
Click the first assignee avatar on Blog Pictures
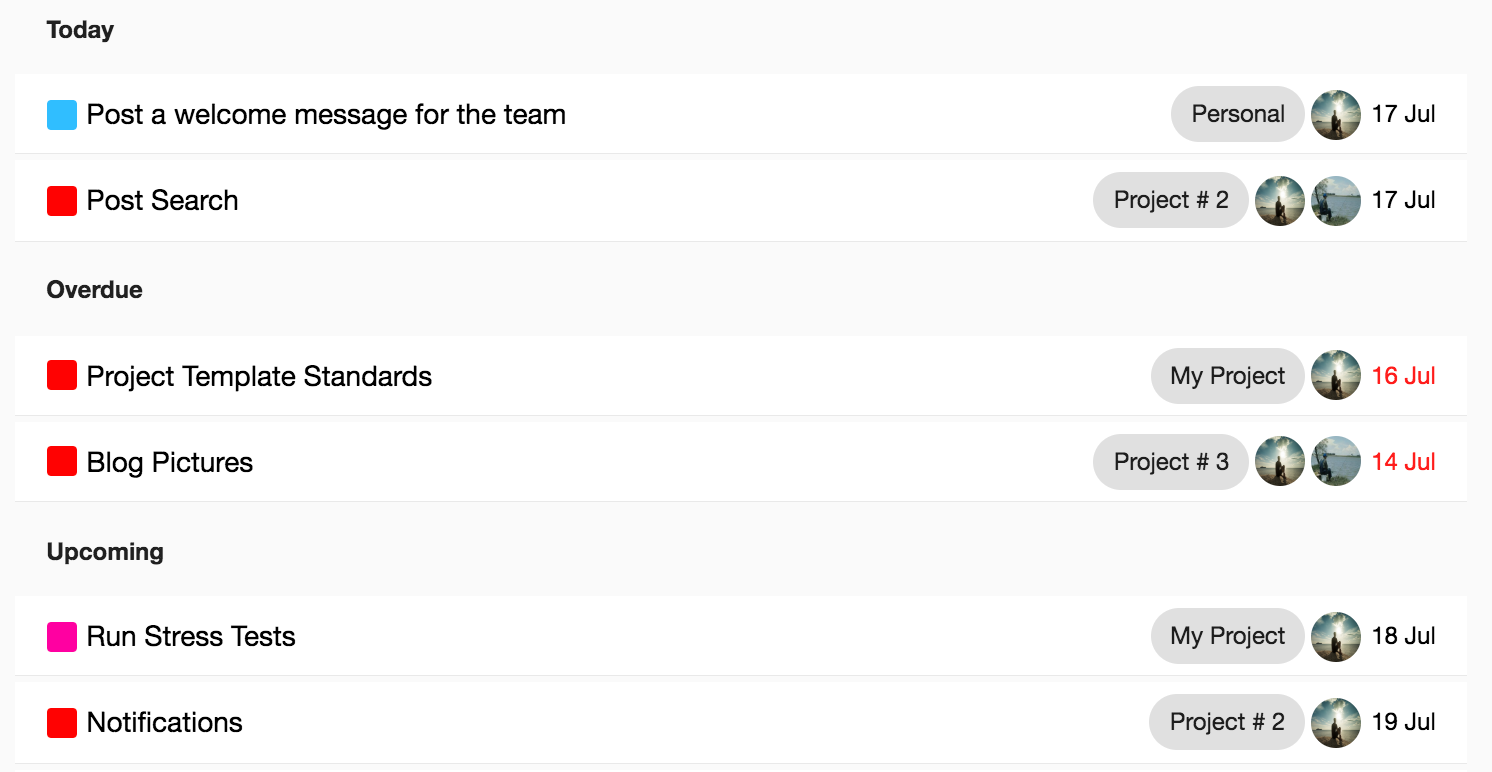[1279, 462]
